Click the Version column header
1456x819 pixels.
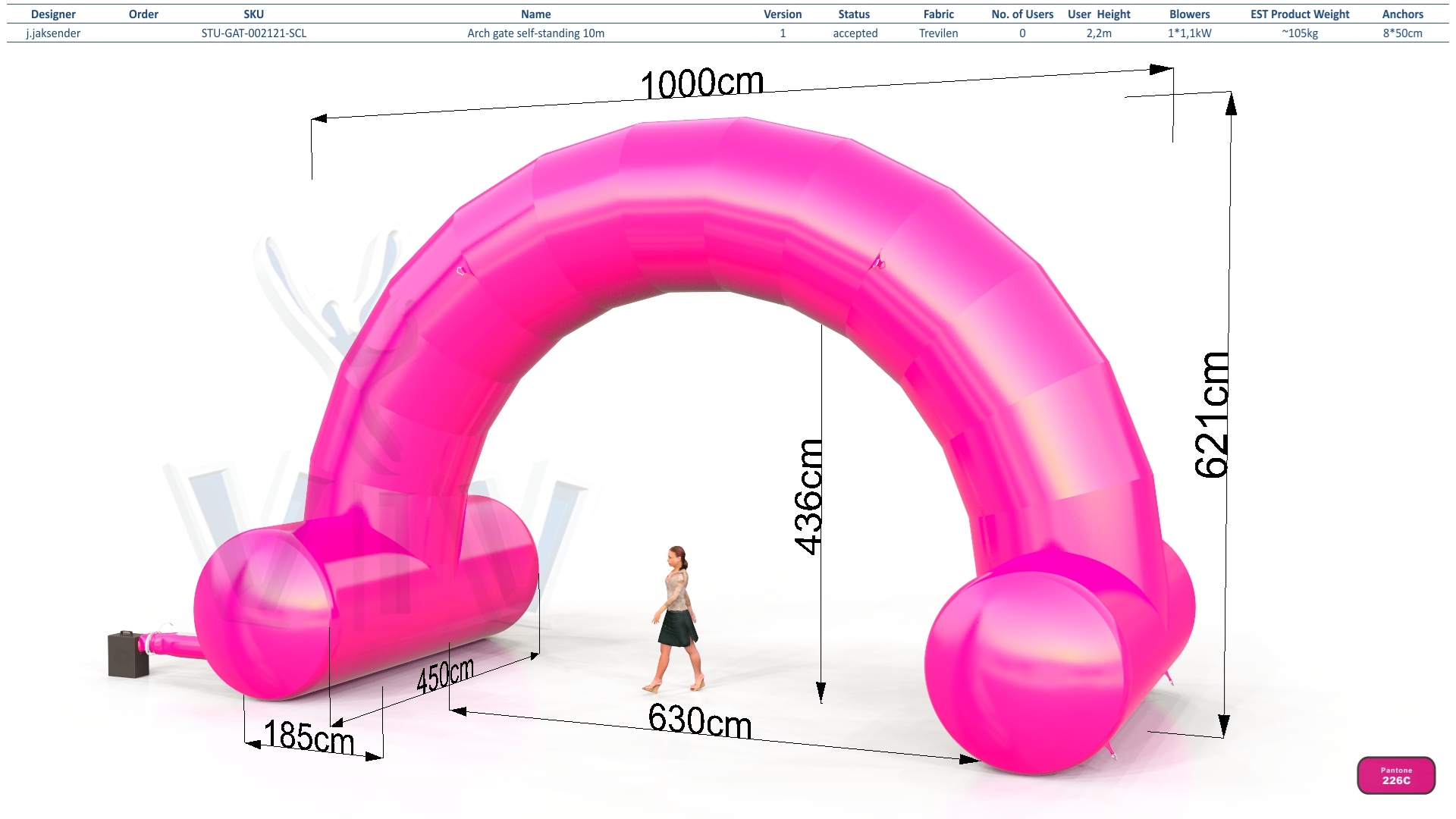tap(783, 14)
